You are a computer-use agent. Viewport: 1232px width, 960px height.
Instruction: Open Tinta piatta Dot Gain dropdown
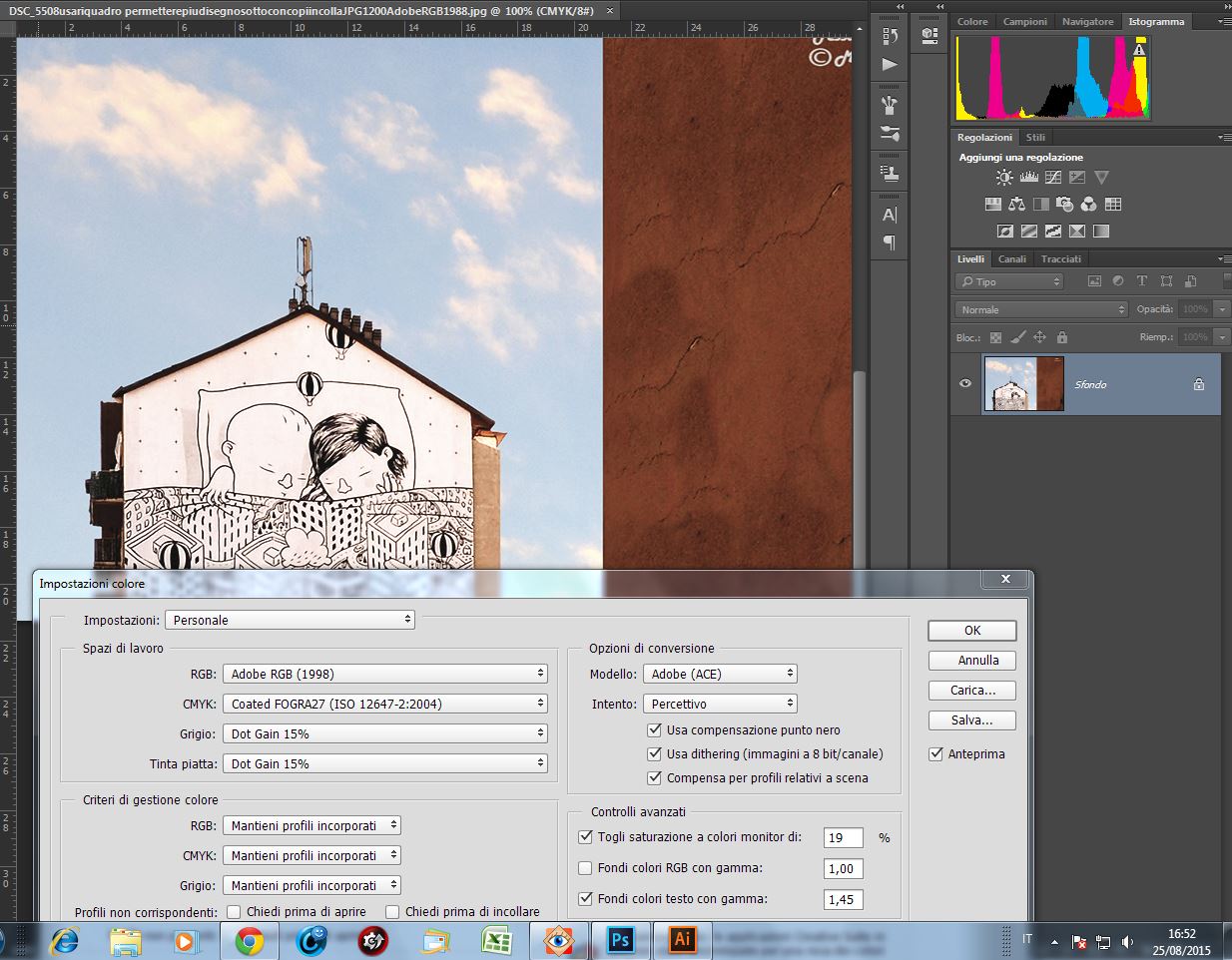click(385, 763)
